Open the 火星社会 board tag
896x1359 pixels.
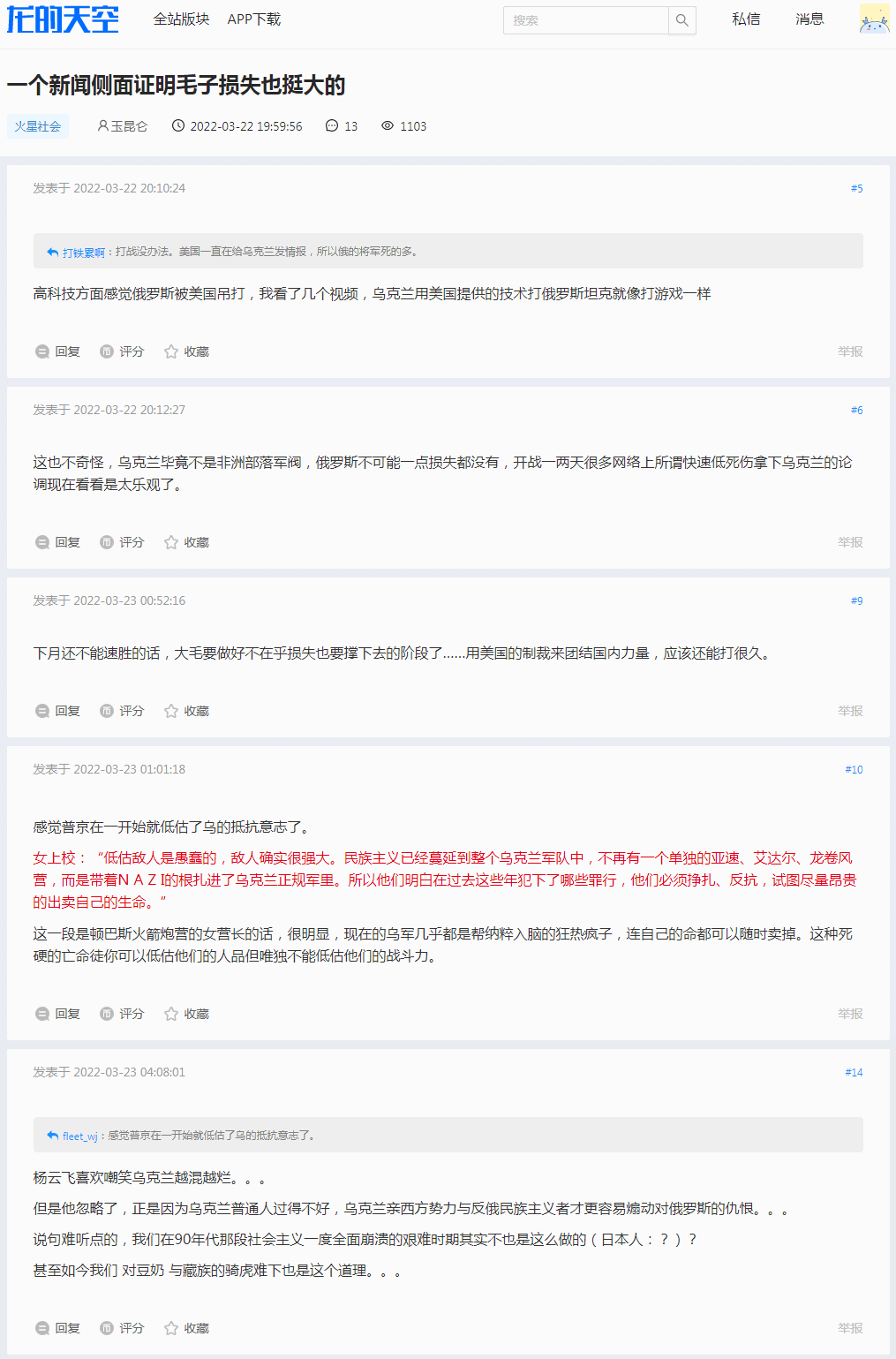pos(38,126)
